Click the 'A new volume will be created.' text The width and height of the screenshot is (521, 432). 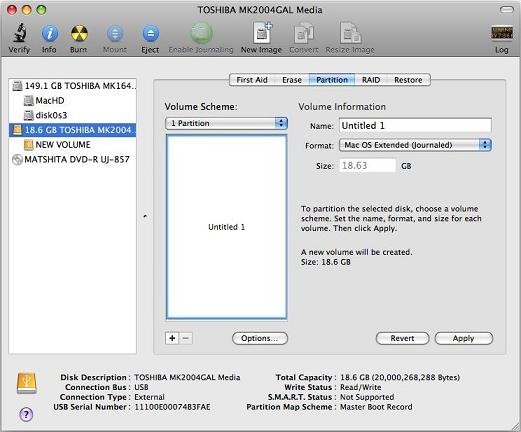[357, 252]
